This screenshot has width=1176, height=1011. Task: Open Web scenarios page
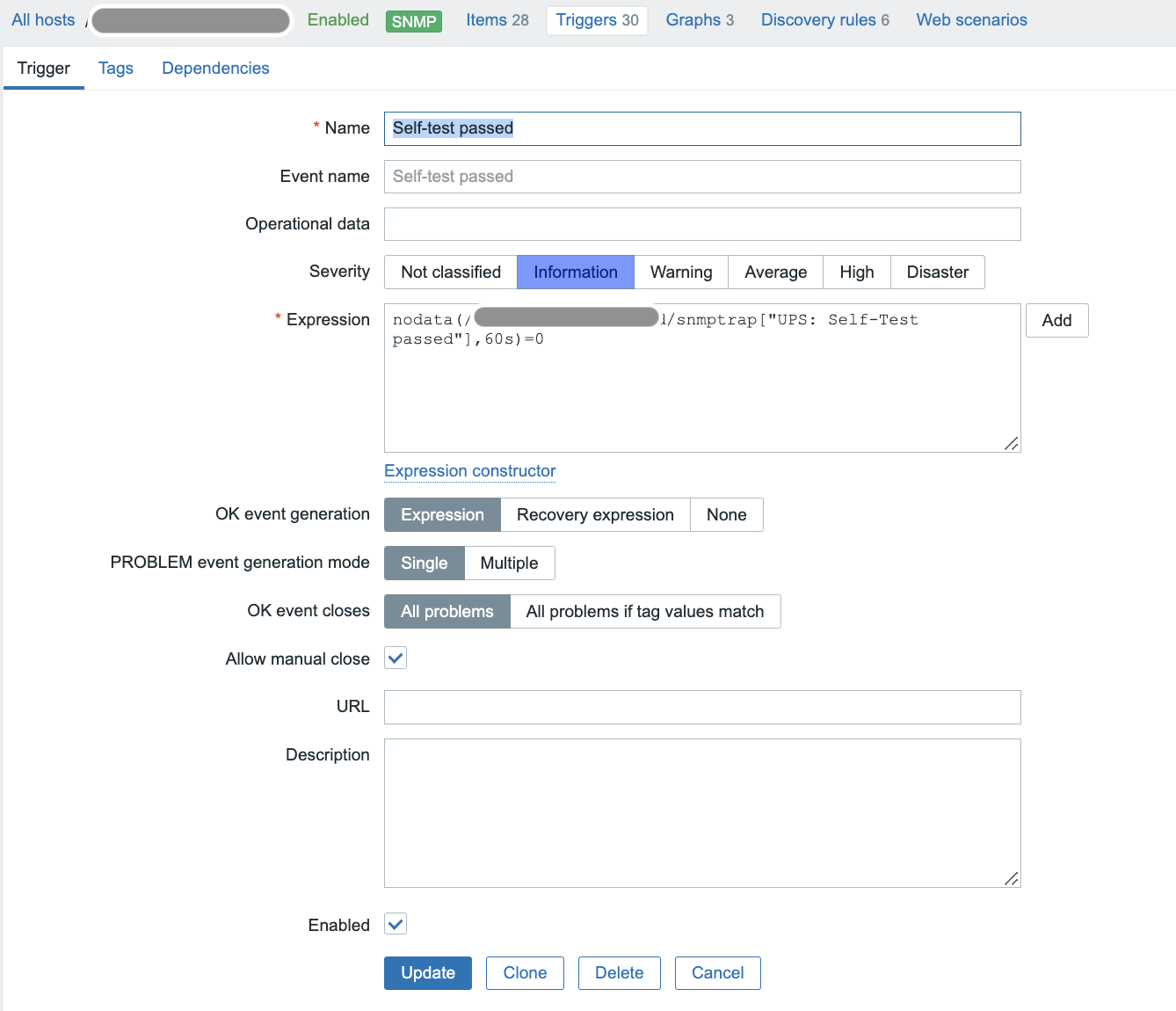coord(971,20)
